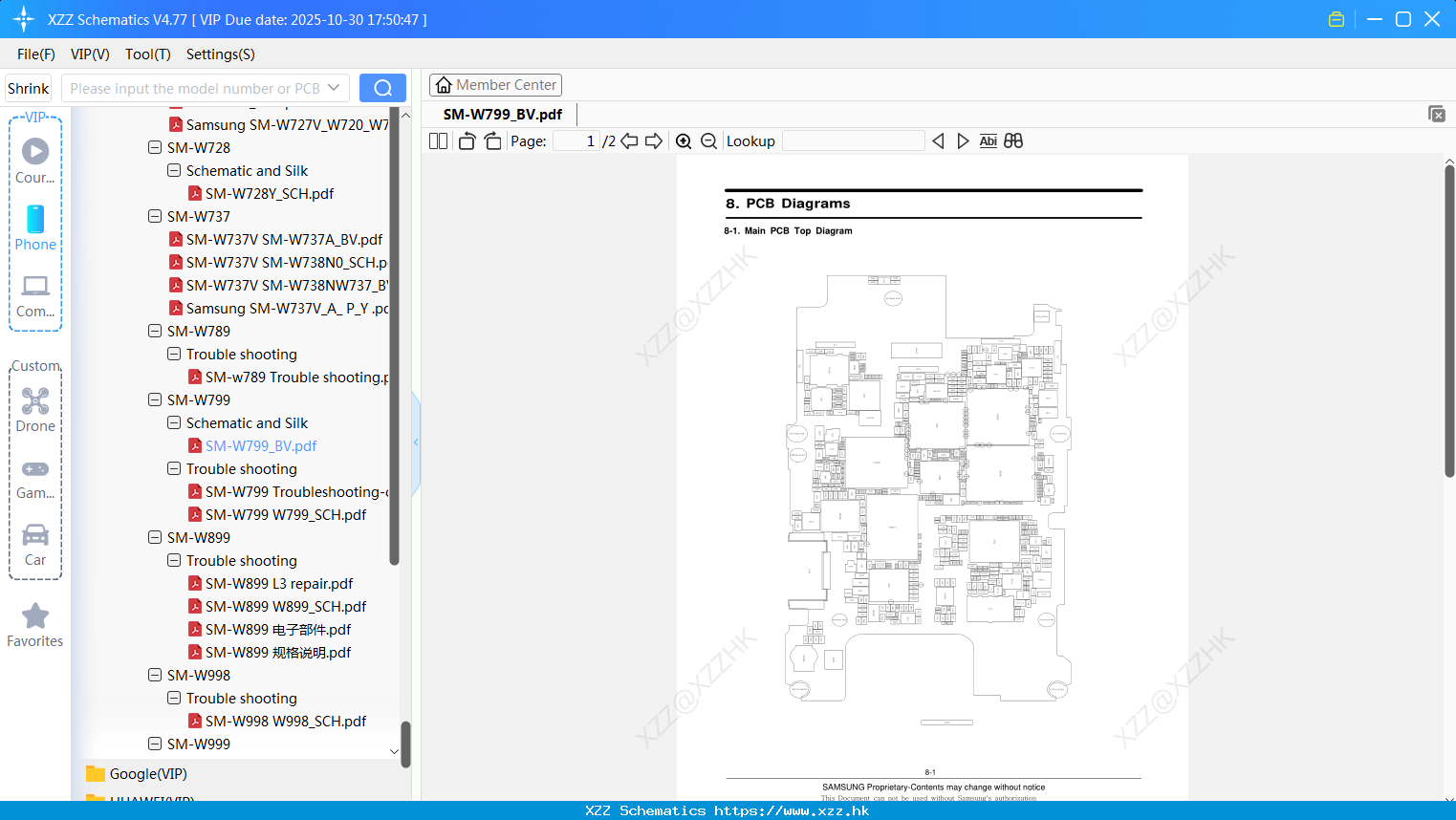
Task: Find next lookup result
Action: [x=963, y=140]
